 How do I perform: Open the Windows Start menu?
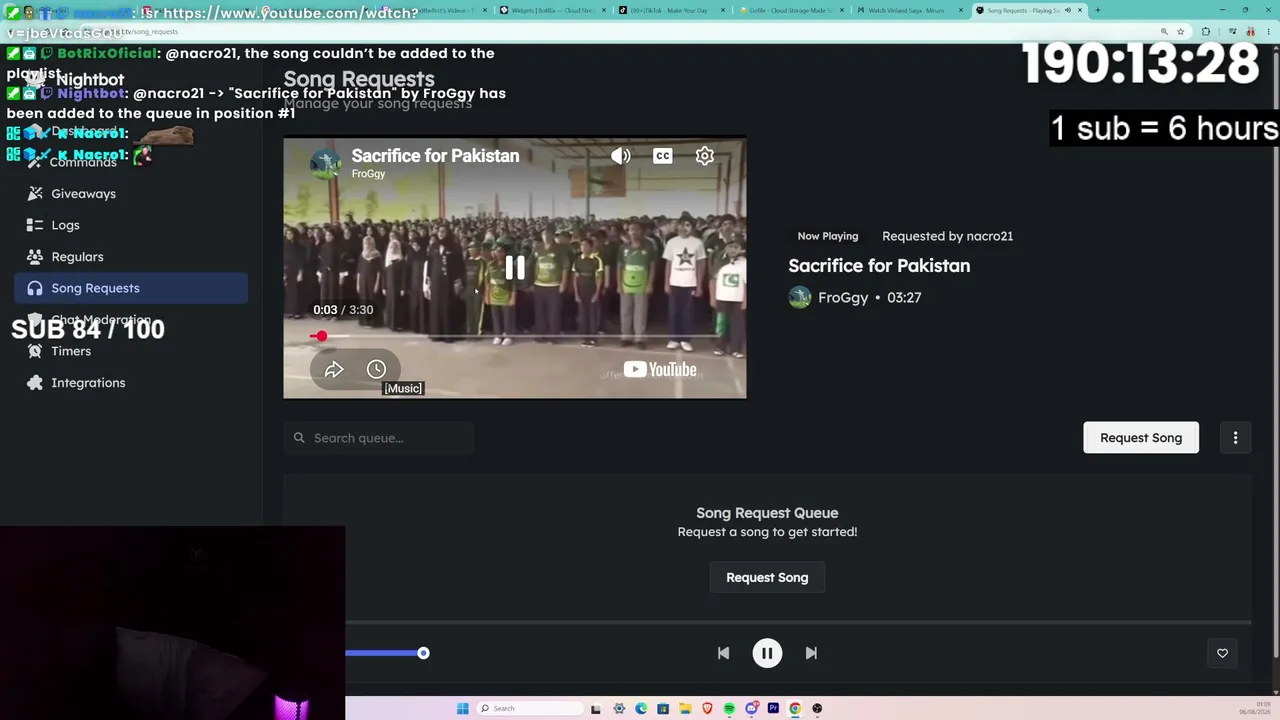(462, 709)
